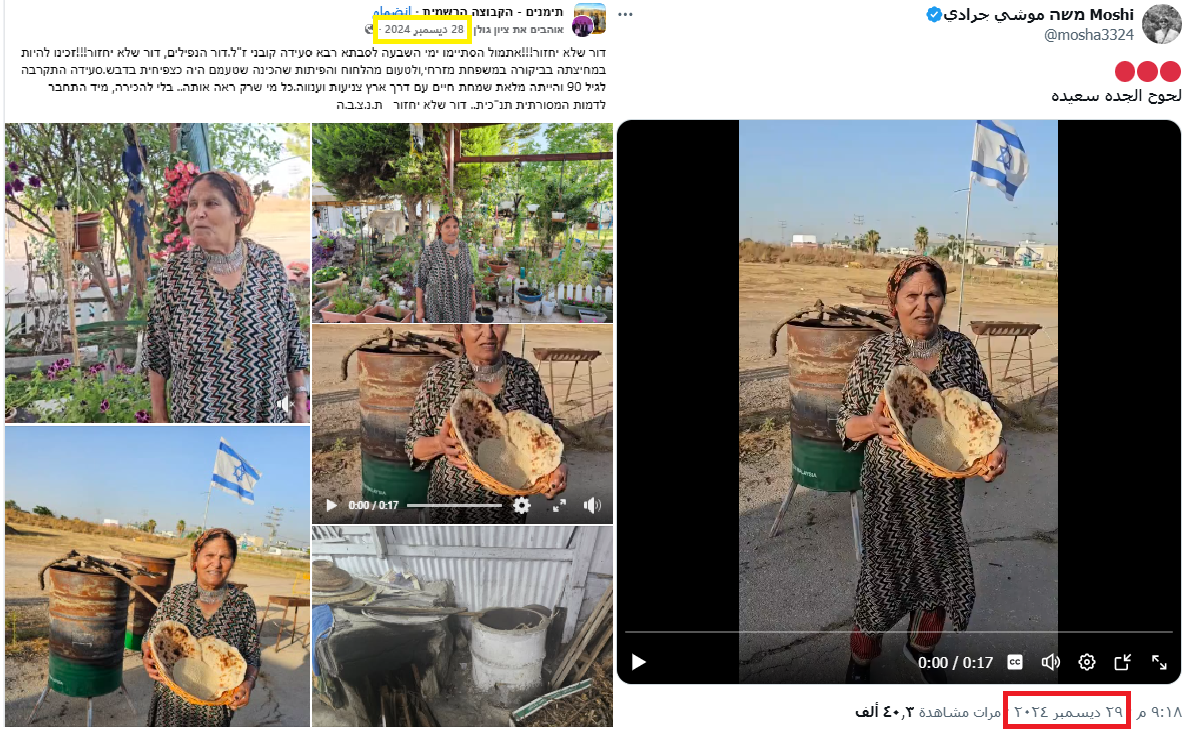Viewport: 1186px width, 732px height.
Task: Mute the Facebook video speaker
Action: click(592, 506)
